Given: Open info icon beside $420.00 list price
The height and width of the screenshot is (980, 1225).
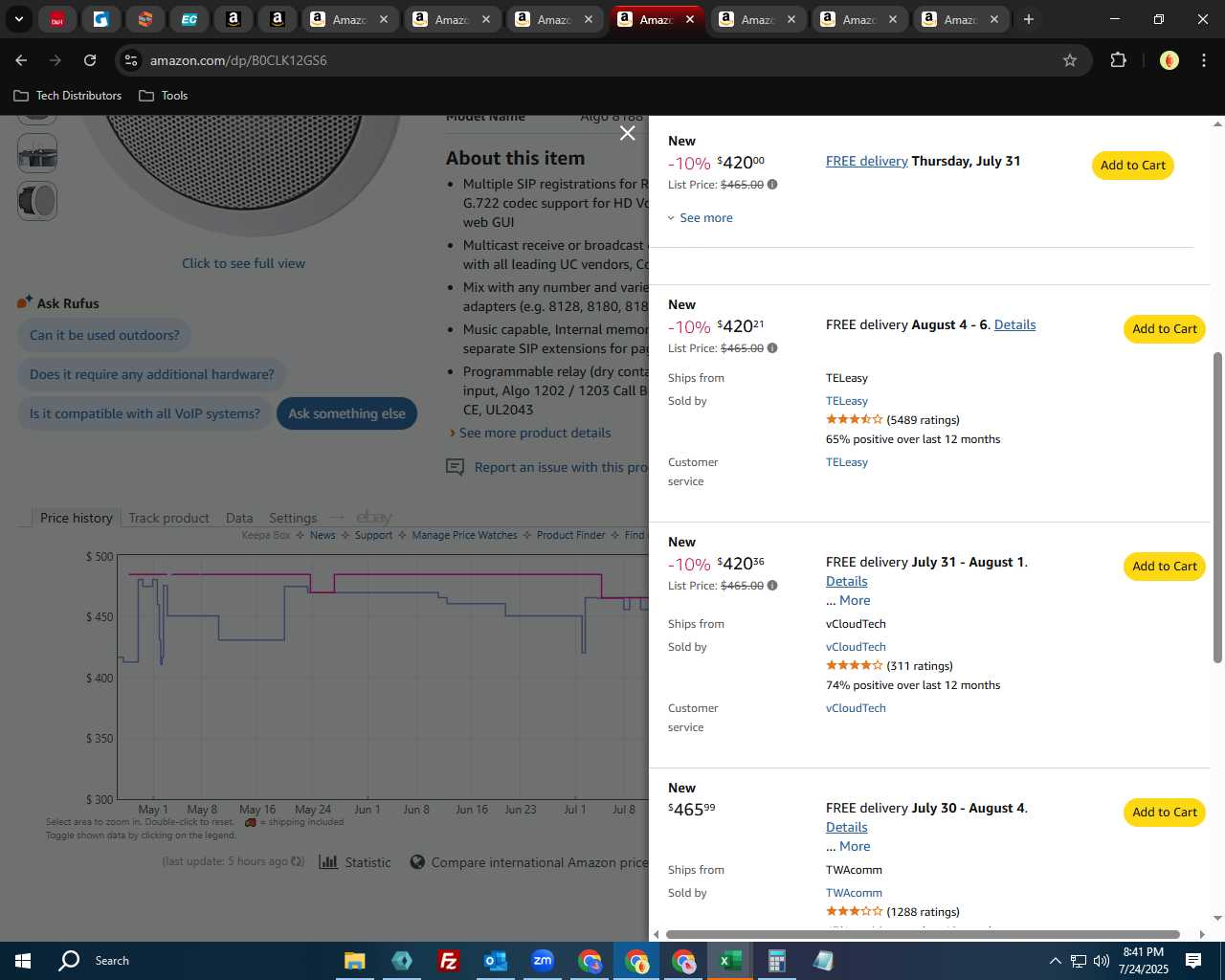Looking at the screenshot, I should pos(772,185).
